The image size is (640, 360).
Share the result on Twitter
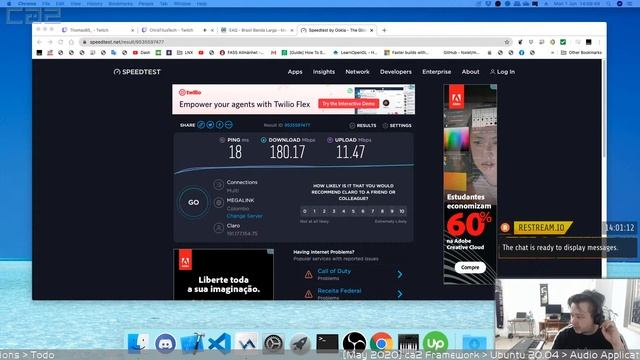click(x=210, y=125)
